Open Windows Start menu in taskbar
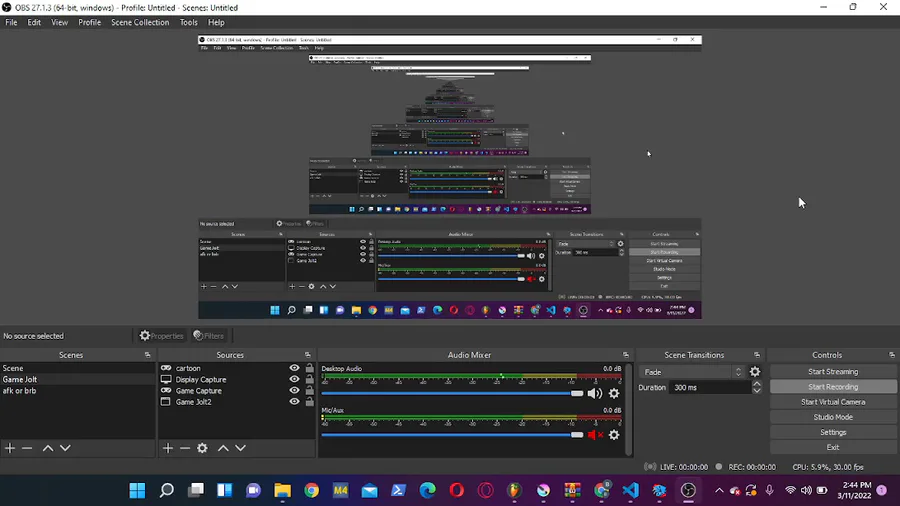Image resolution: width=900 pixels, height=506 pixels. coord(137,491)
